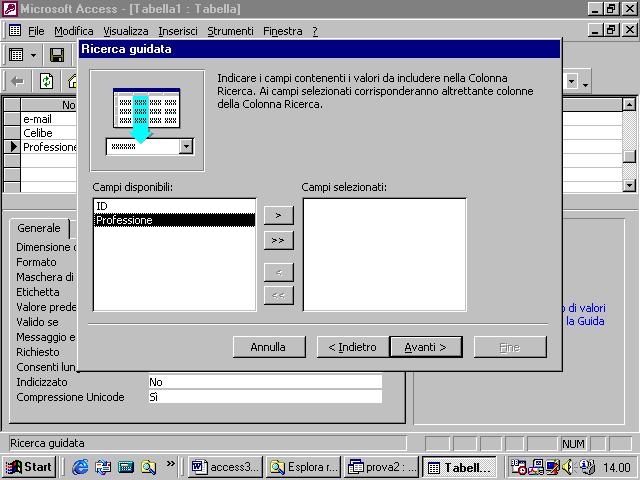This screenshot has width=640, height=480.
Task: Click the tray icon left of clock
Action: click(587, 467)
